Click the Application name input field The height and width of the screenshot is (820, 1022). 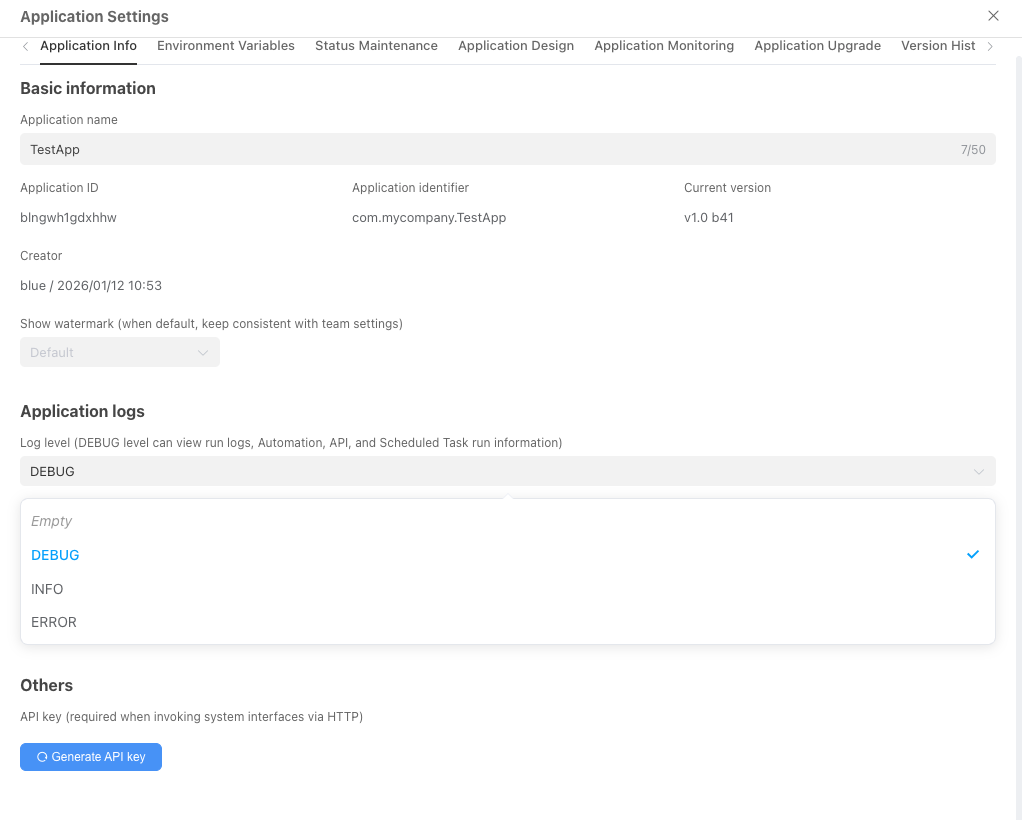[400, 149]
